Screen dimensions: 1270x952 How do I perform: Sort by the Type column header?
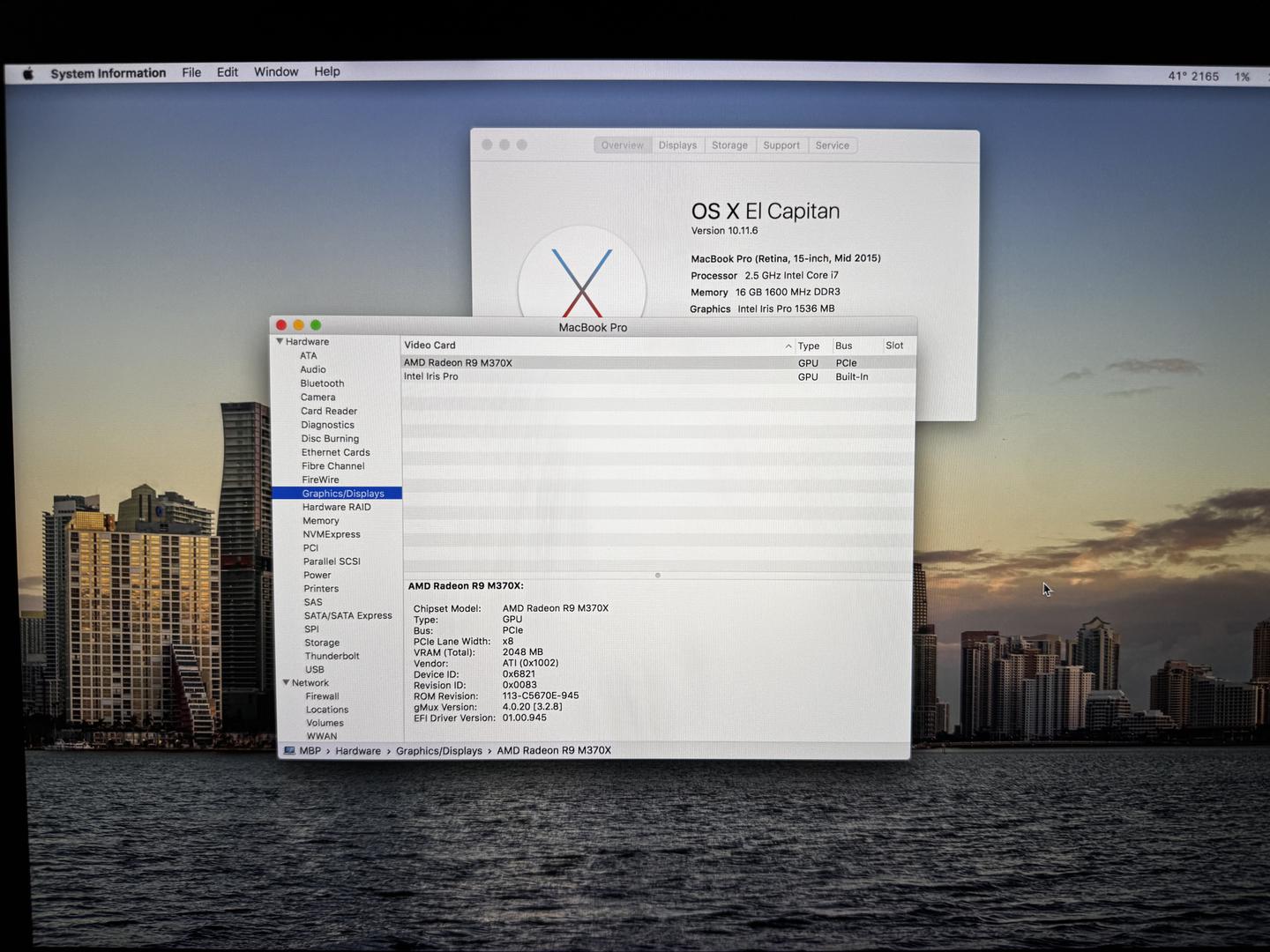pos(812,346)
